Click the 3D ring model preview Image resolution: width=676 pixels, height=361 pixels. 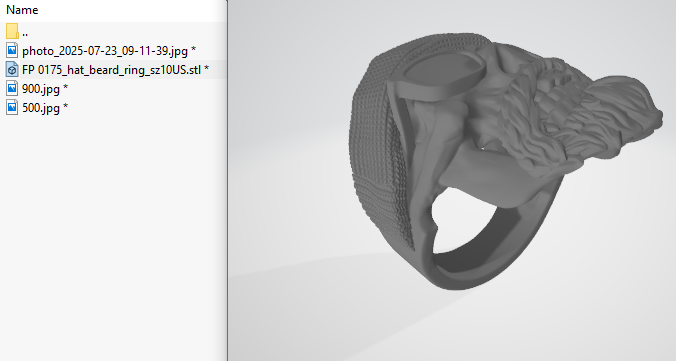[x=505, y=160]
